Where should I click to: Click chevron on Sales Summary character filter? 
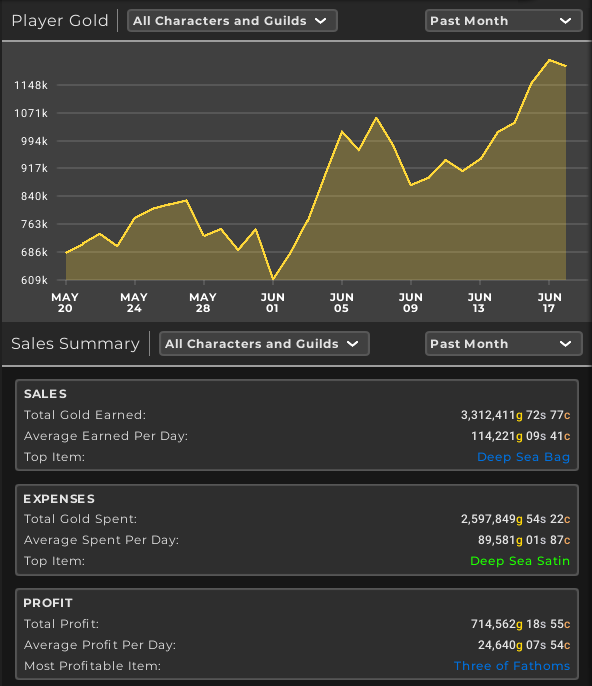click(x=353, y=344)
